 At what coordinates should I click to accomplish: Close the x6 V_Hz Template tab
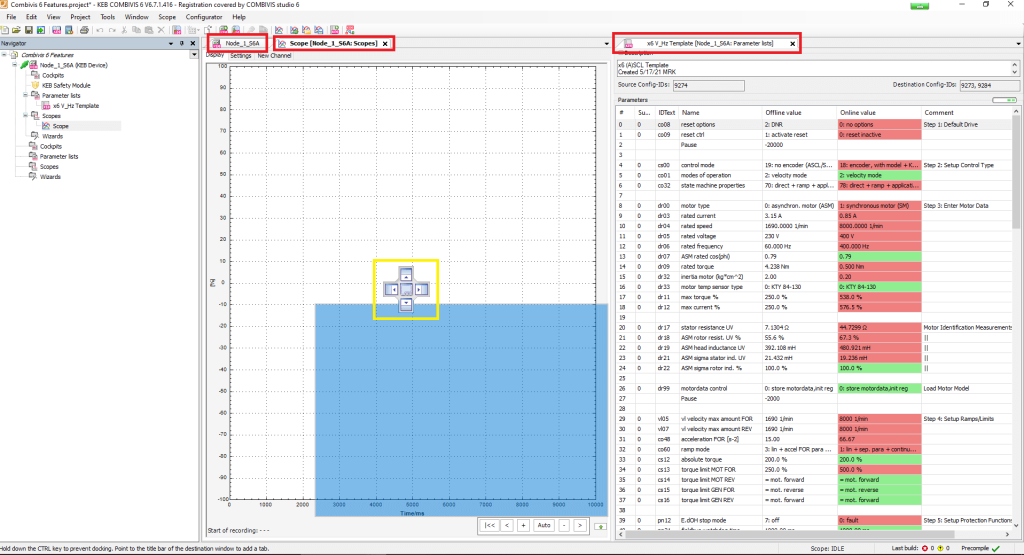coord(793,44)
